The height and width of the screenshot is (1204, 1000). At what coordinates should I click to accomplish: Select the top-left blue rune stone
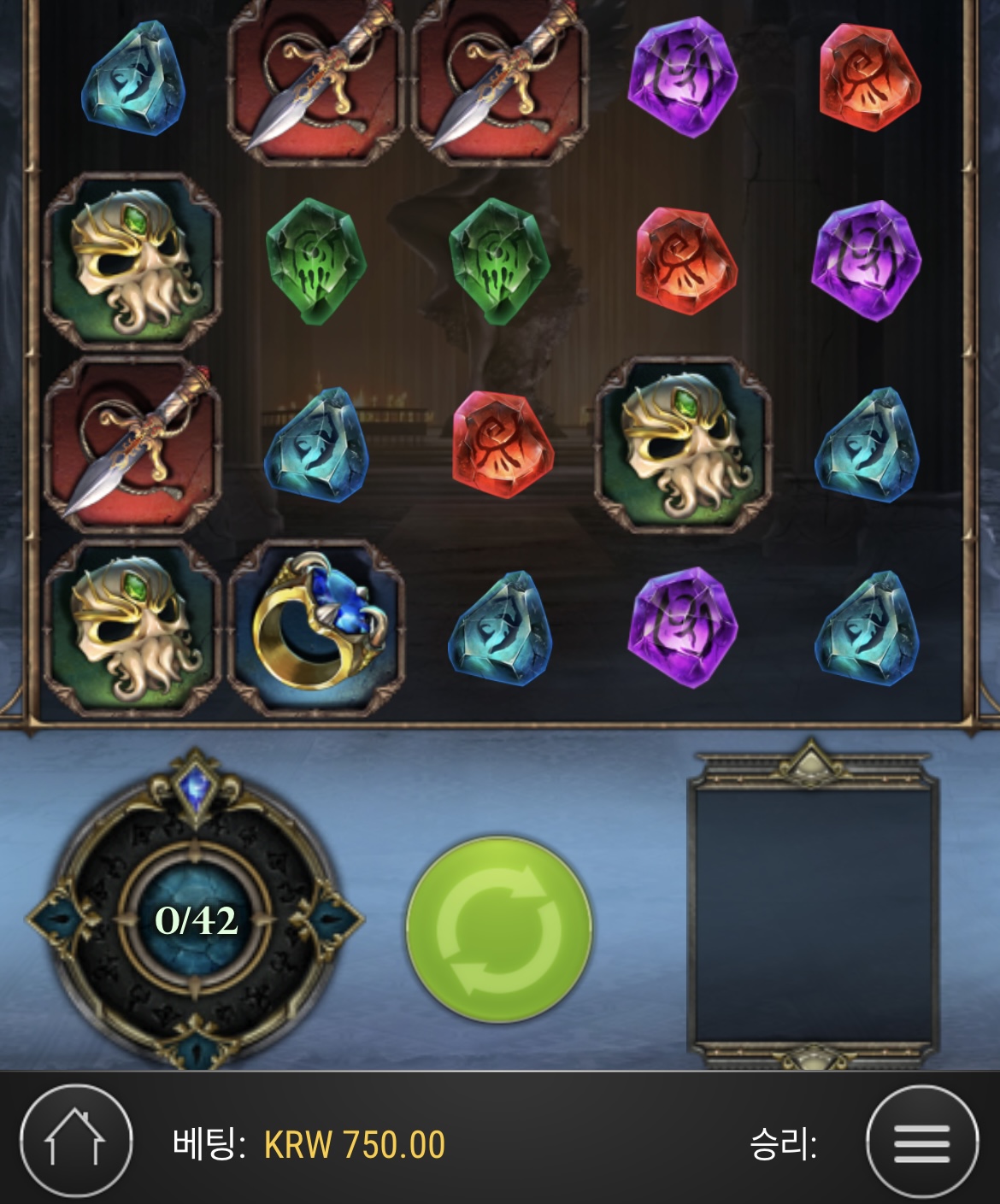(133, 79)
